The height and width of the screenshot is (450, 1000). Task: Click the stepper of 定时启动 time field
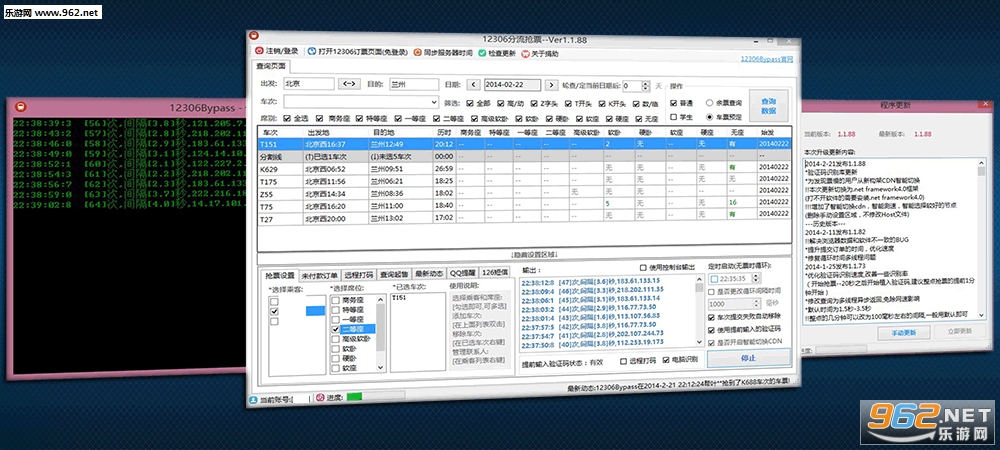tap(756, 278)
